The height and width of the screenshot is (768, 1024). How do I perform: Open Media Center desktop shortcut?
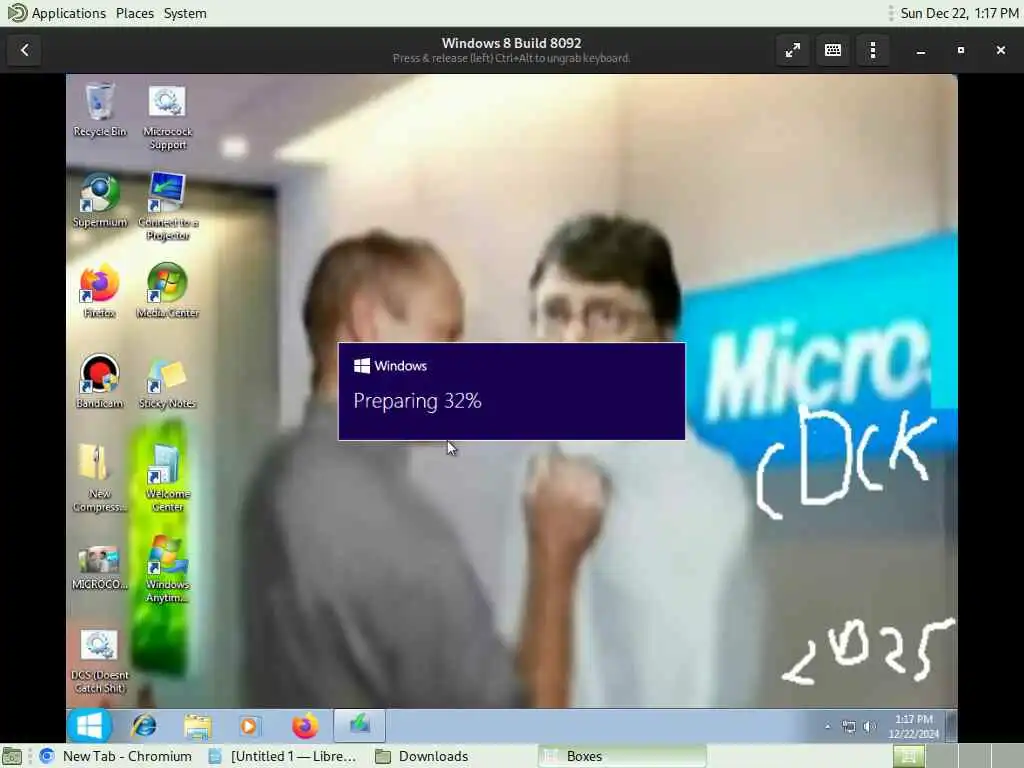pos(168,291)
